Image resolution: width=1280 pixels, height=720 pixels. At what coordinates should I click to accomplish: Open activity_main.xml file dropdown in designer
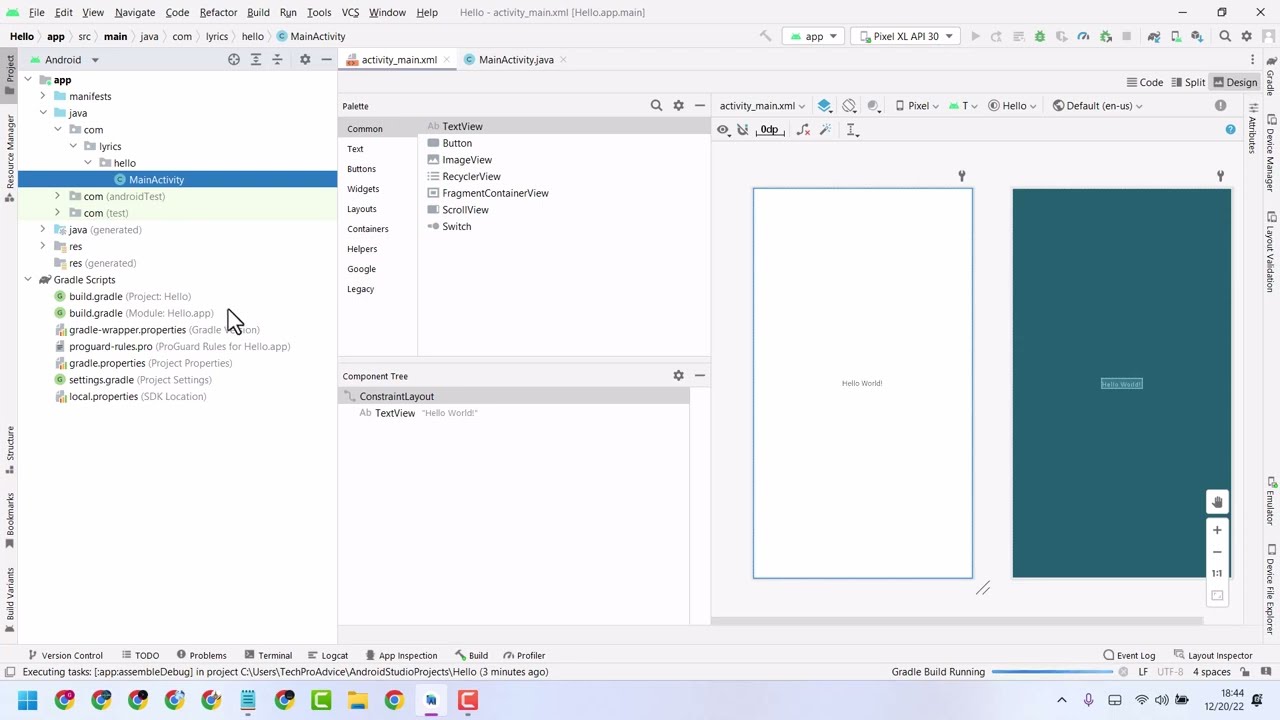pos(762,105)
